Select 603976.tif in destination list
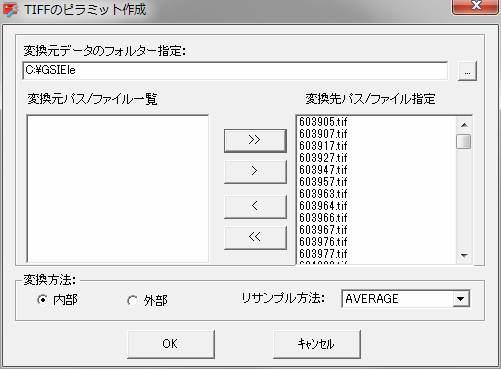Screen dimensions: 501x369 point(323,242)
